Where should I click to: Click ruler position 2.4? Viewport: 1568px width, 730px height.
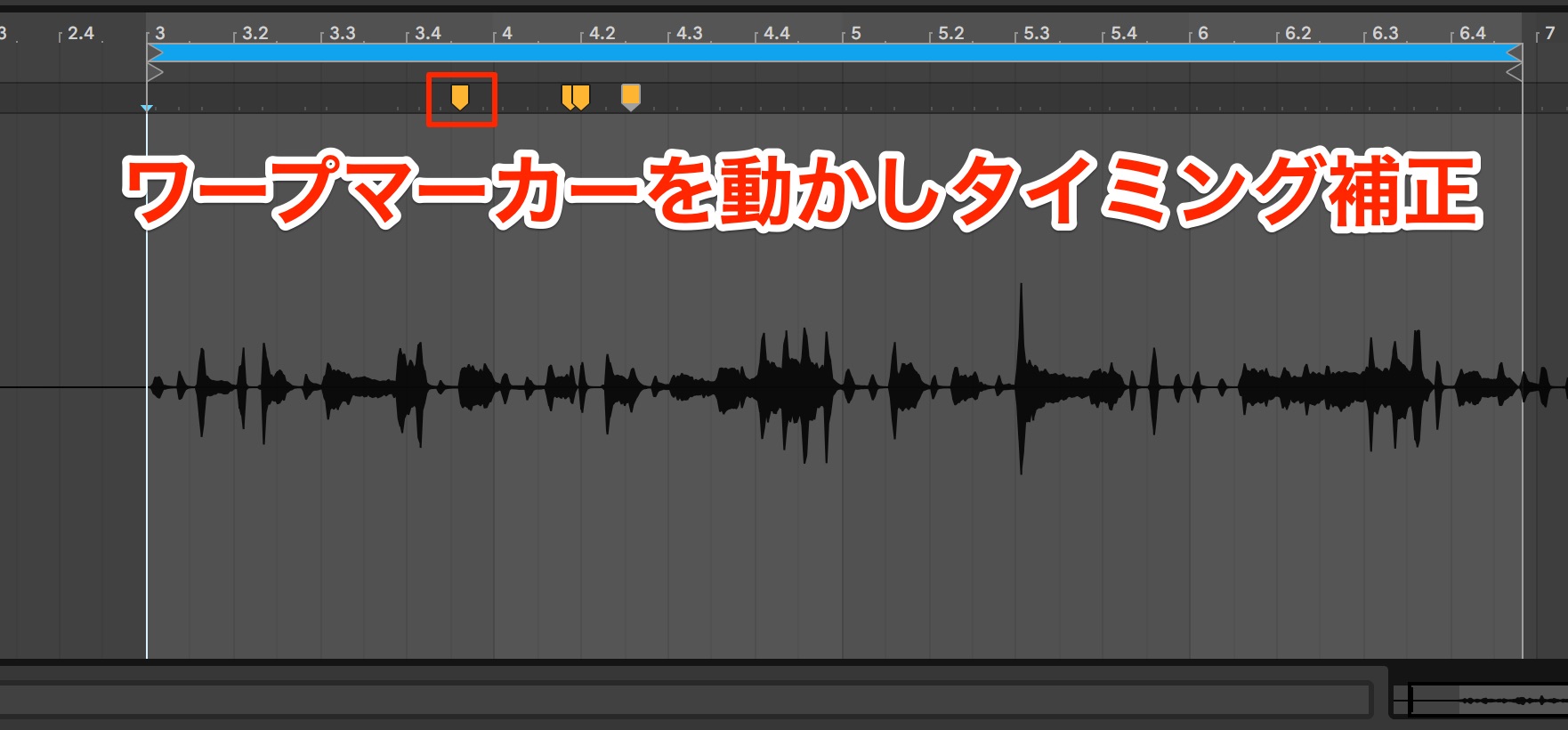coord(80,33)
